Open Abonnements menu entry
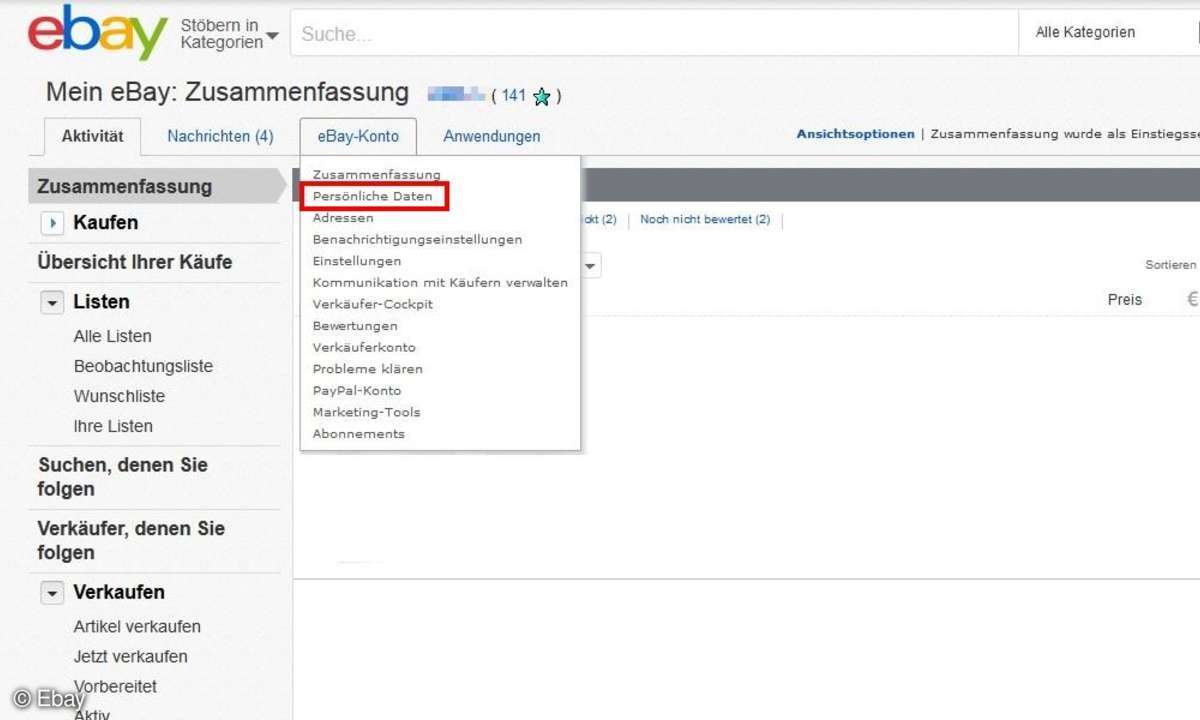The height and width of the screenshot is (720, 1200). click(358, 434)
